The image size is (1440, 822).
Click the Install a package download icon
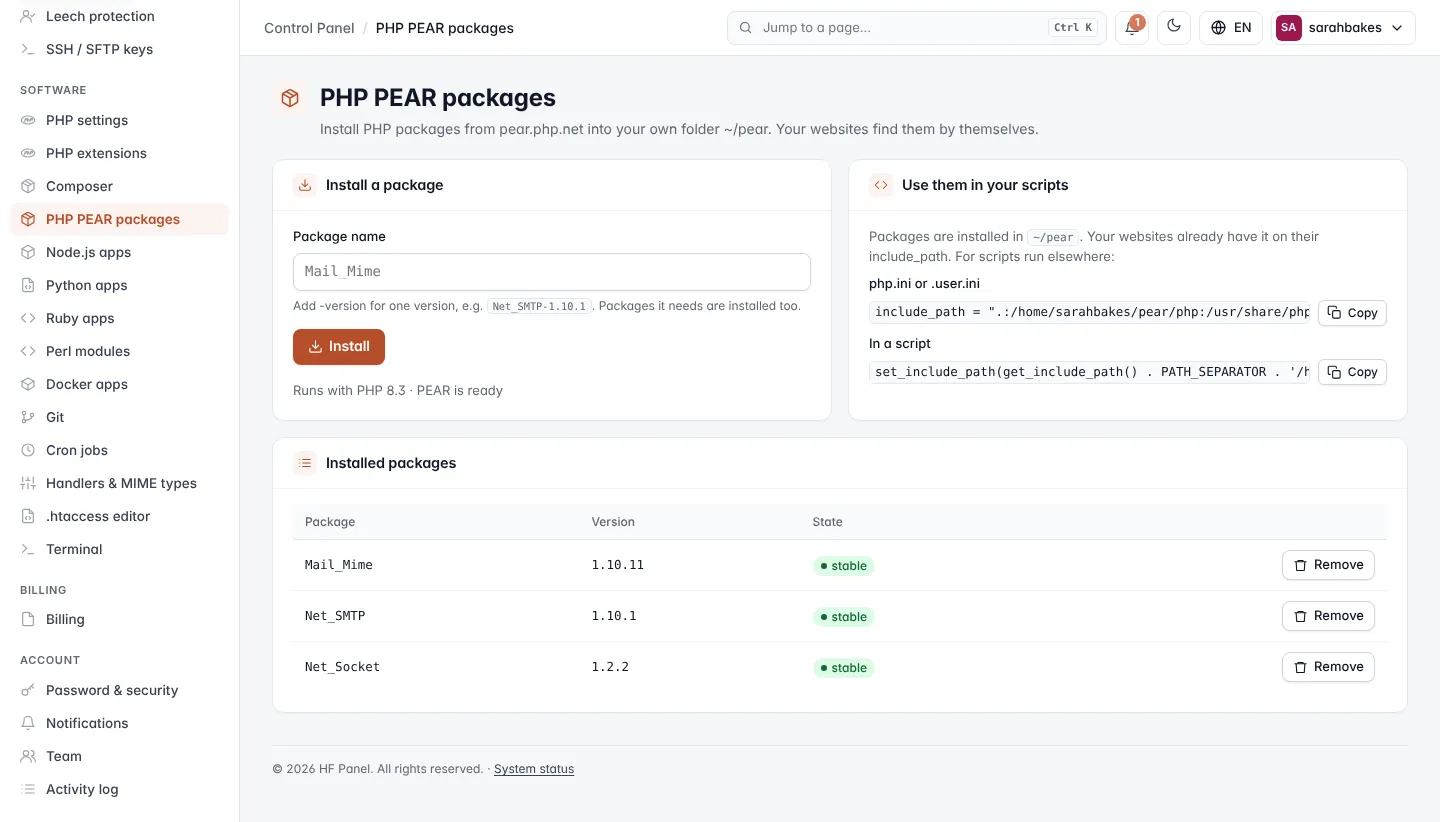(305, 185)
